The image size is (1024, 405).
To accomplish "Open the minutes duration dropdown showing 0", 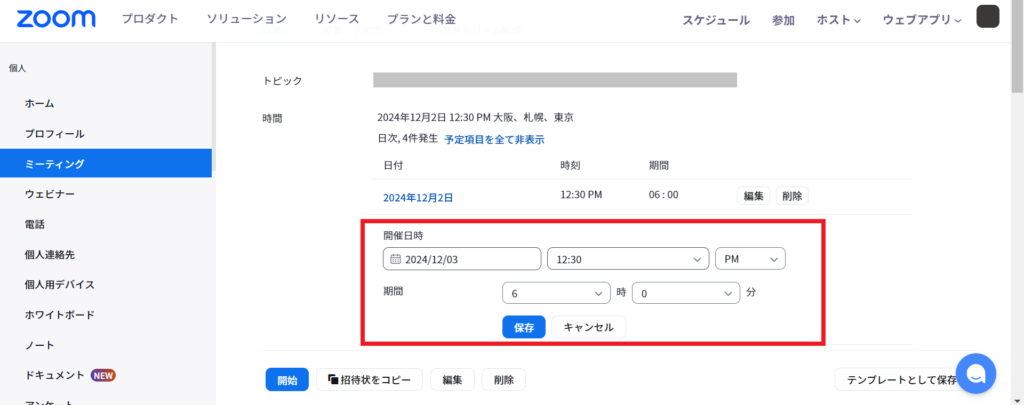I will [685, 294].
